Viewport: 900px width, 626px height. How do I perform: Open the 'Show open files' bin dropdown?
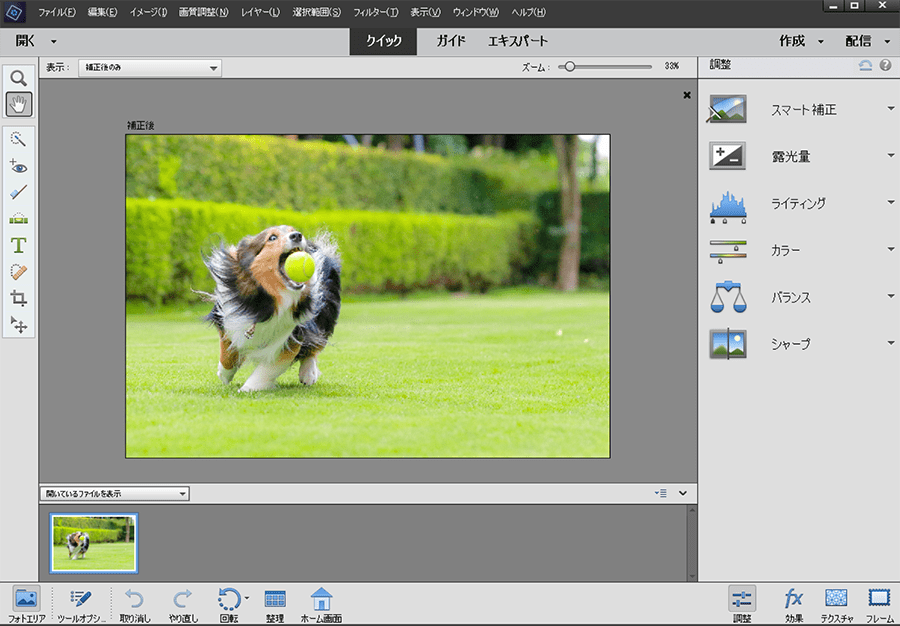tap(113, 493)
